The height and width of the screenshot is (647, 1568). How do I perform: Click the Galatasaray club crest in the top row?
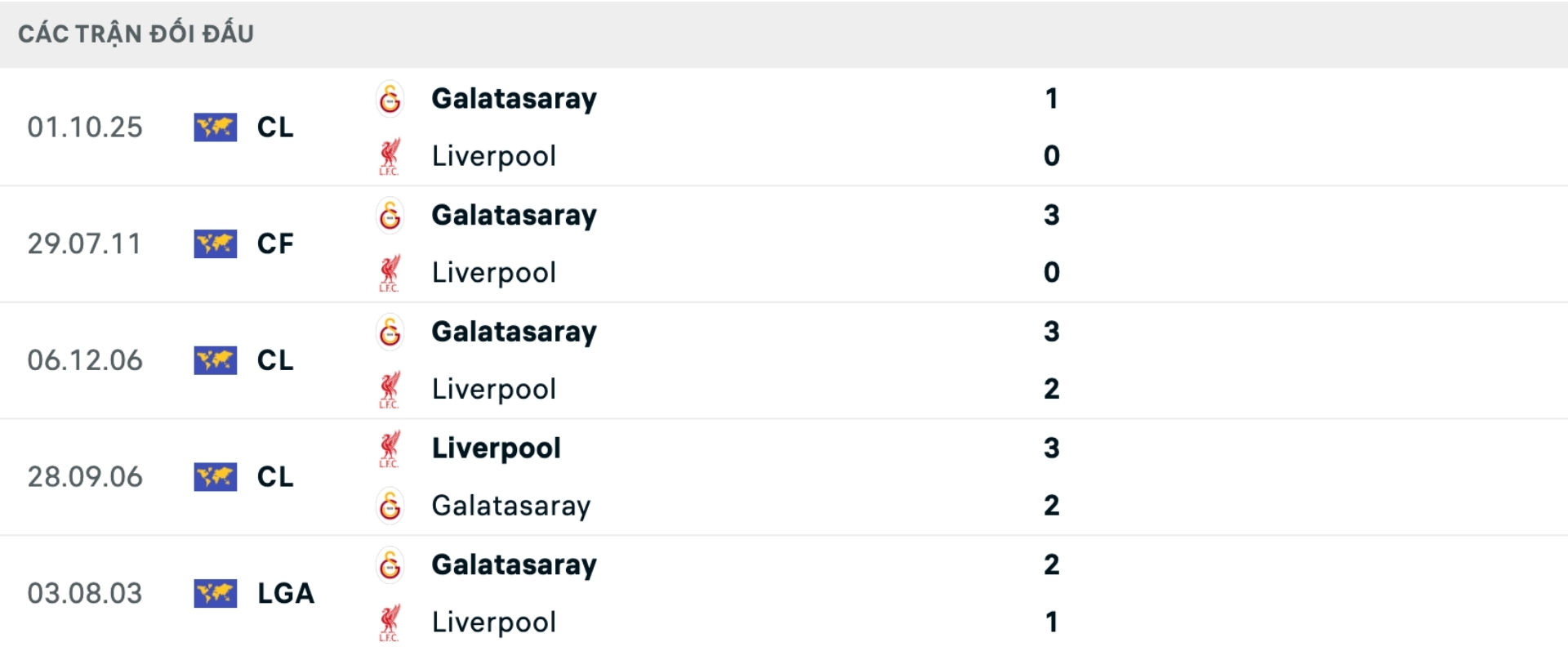(390, 98)
